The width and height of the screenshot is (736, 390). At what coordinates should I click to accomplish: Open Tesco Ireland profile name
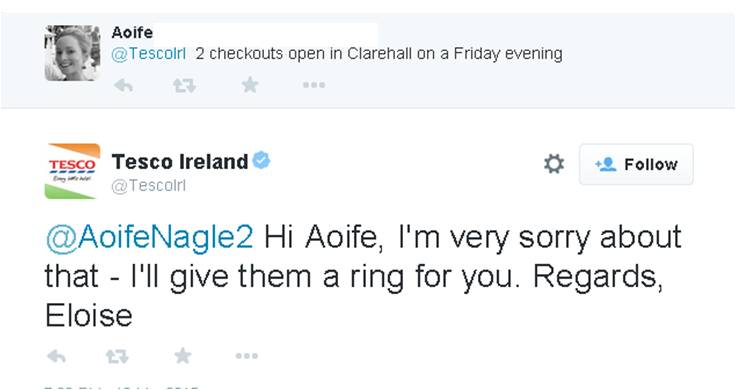coord(180,162)
